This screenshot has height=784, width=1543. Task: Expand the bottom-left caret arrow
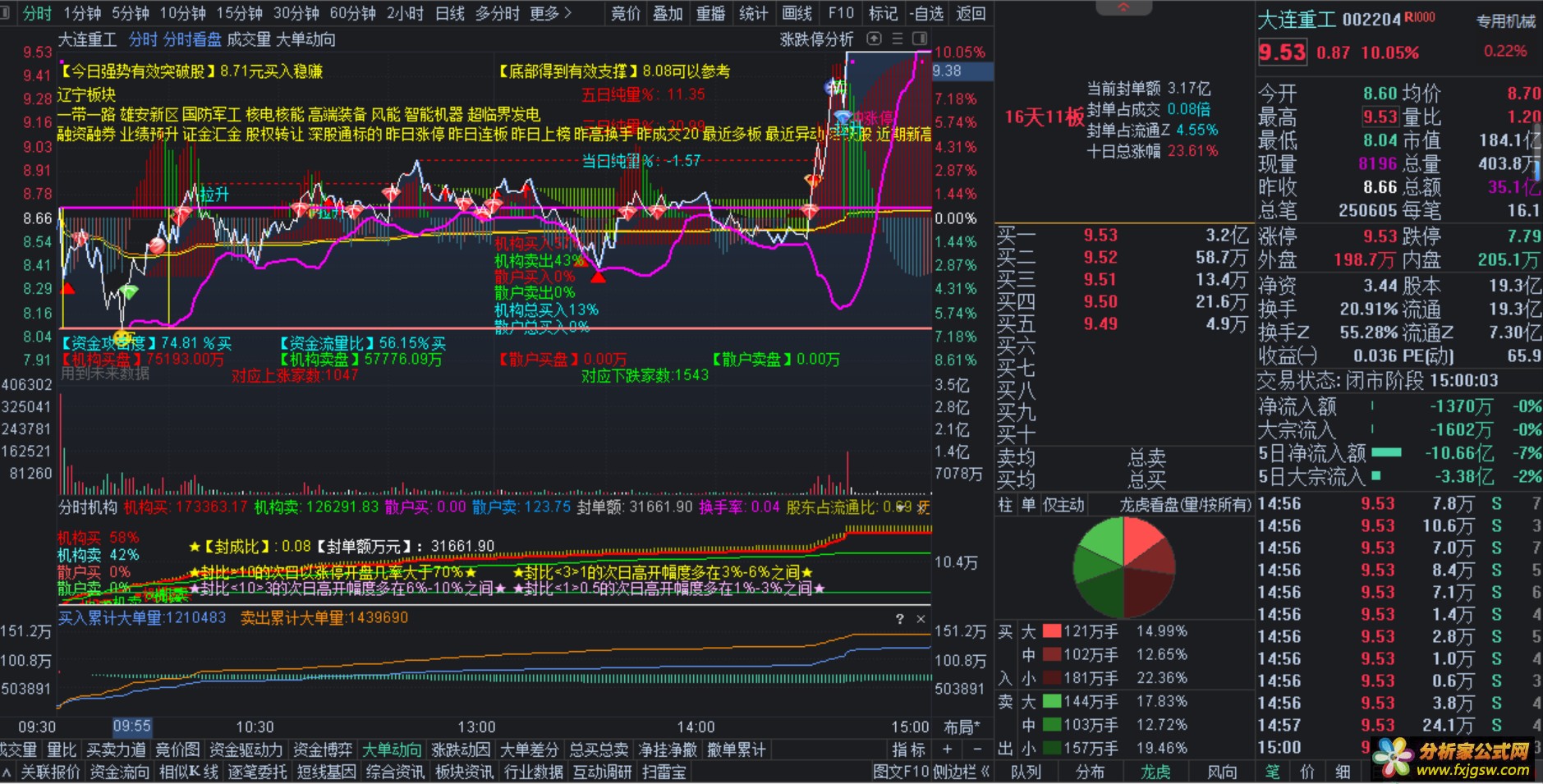(7, 772)
